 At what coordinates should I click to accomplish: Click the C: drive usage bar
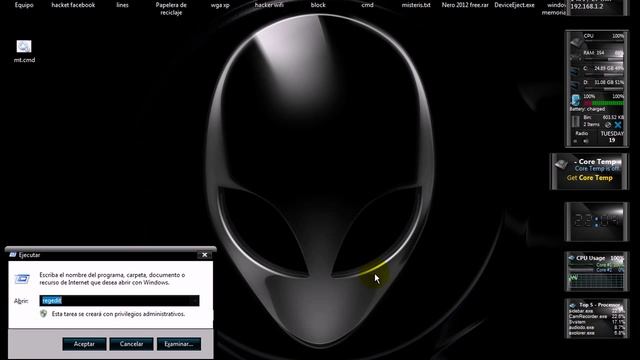[x=604, y=74]
